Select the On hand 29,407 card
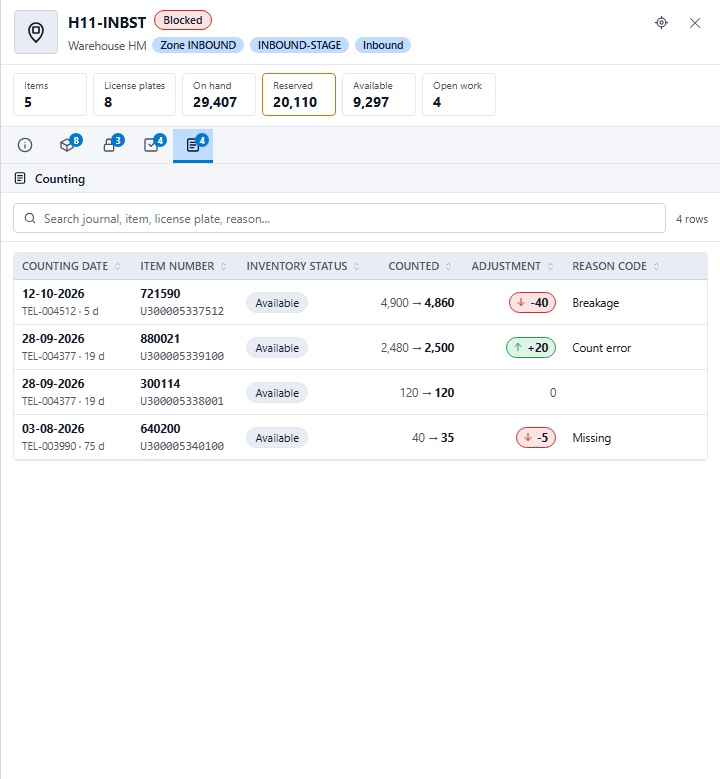 (219, 94)
